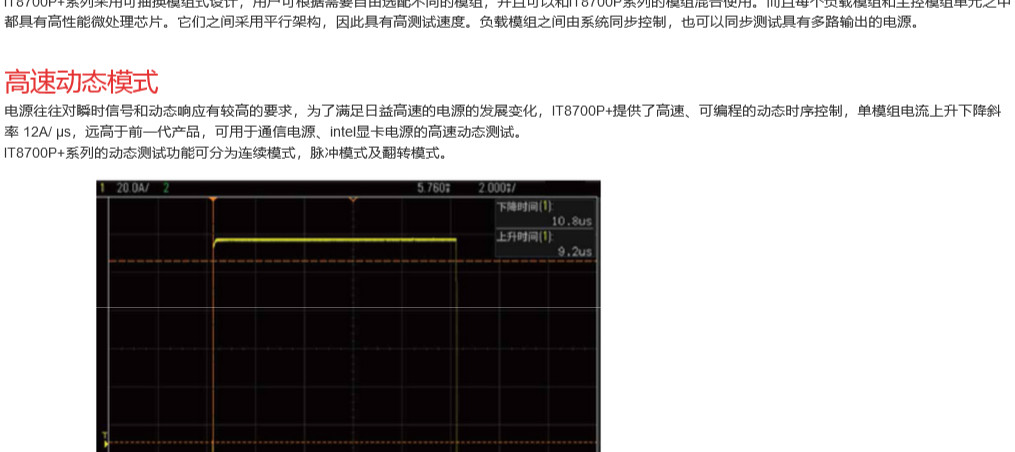Screen dimensions: 1015x452
Task: Click the upper orange dashed cursor line
Action: 300,261
